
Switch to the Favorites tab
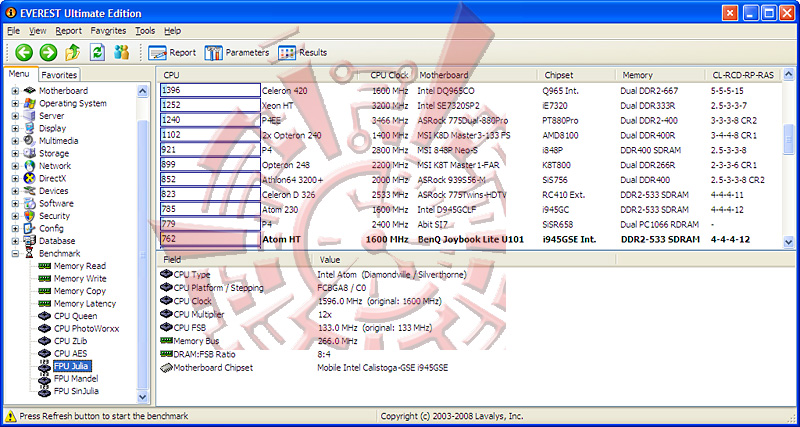pos(59,75)
